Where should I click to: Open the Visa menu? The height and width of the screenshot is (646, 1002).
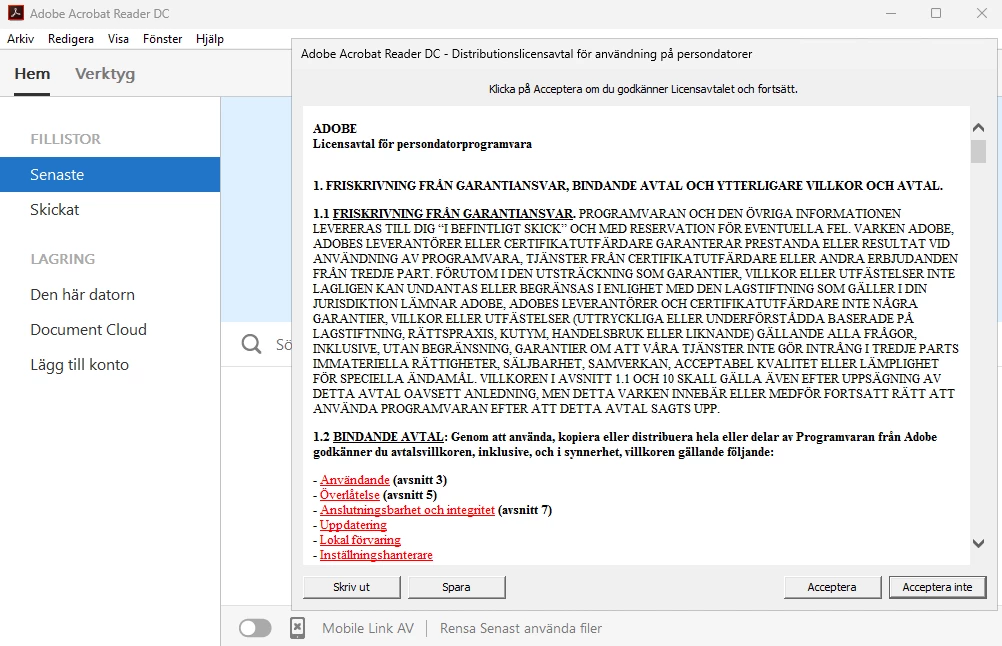118,39
